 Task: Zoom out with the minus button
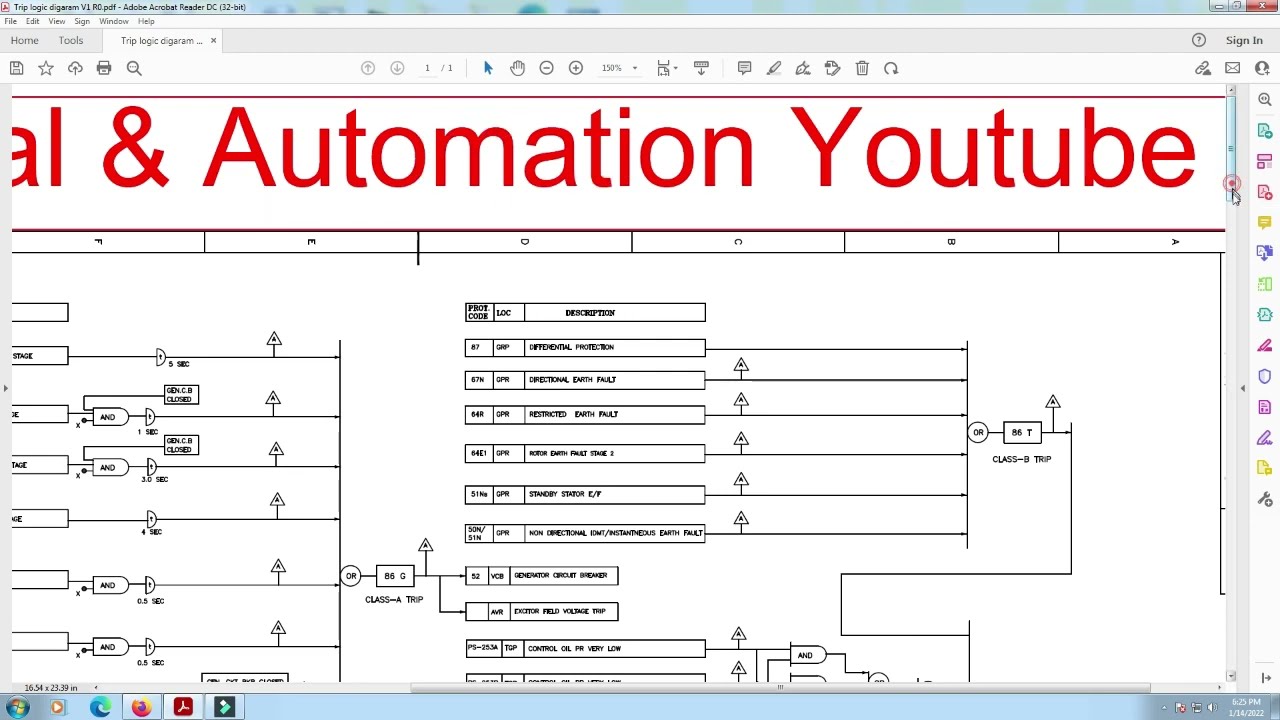click(546, 68)
